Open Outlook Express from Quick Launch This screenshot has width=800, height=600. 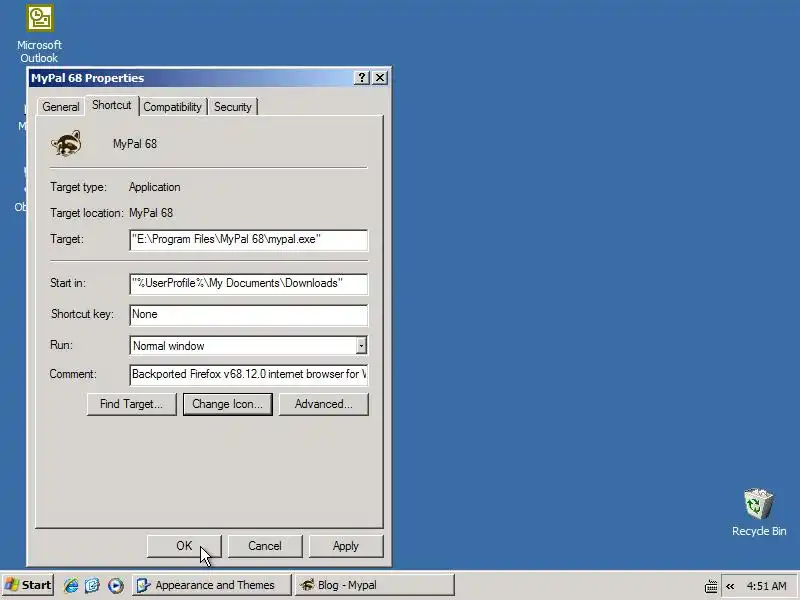[92, 585]
